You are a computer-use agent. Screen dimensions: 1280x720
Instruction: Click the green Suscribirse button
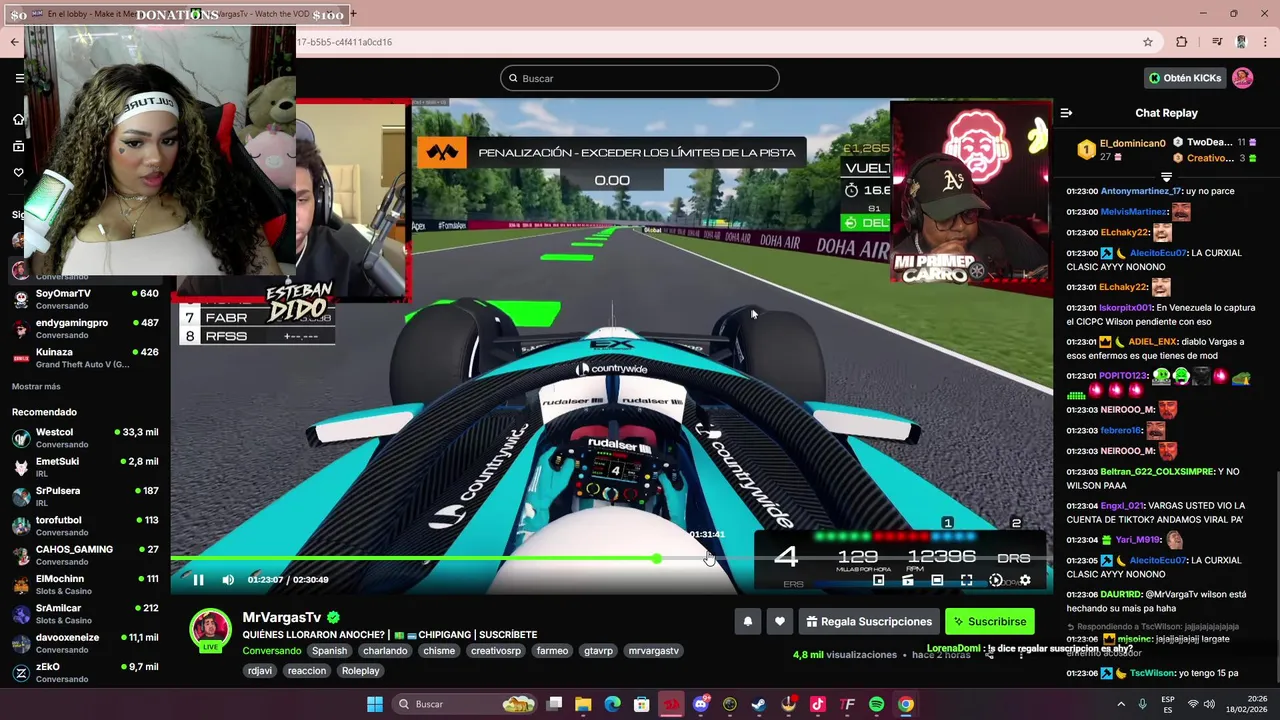[x=990, y=621]
